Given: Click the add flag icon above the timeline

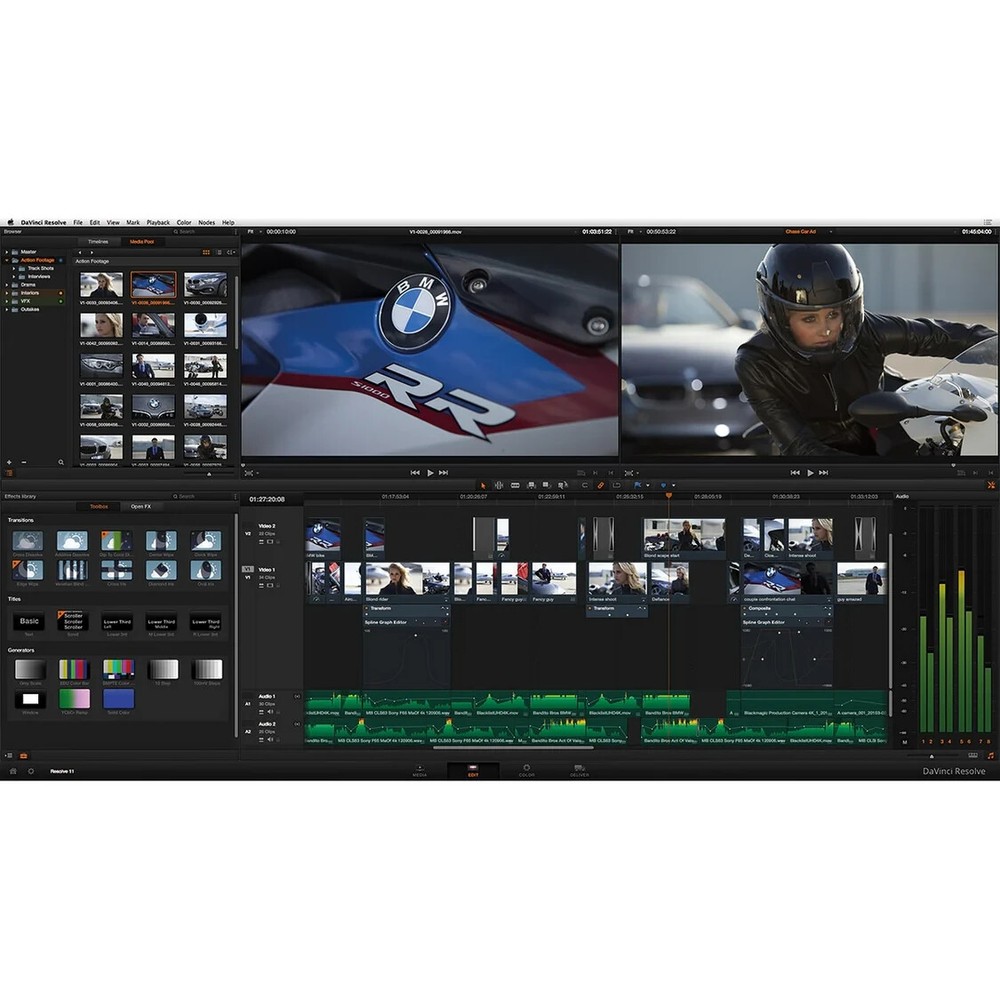Looking at the screenshot, I should pyautogui.click(x=638, y=485).
